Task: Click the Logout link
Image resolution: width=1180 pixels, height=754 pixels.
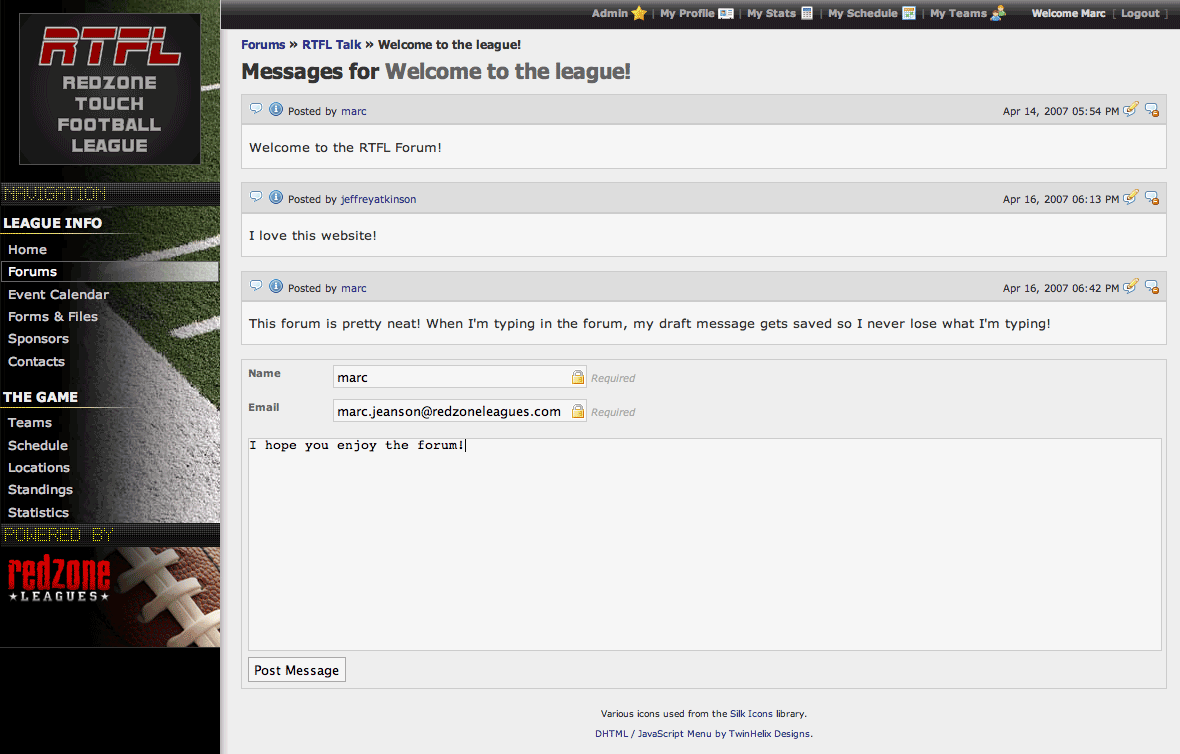Action: (1140, 13)
